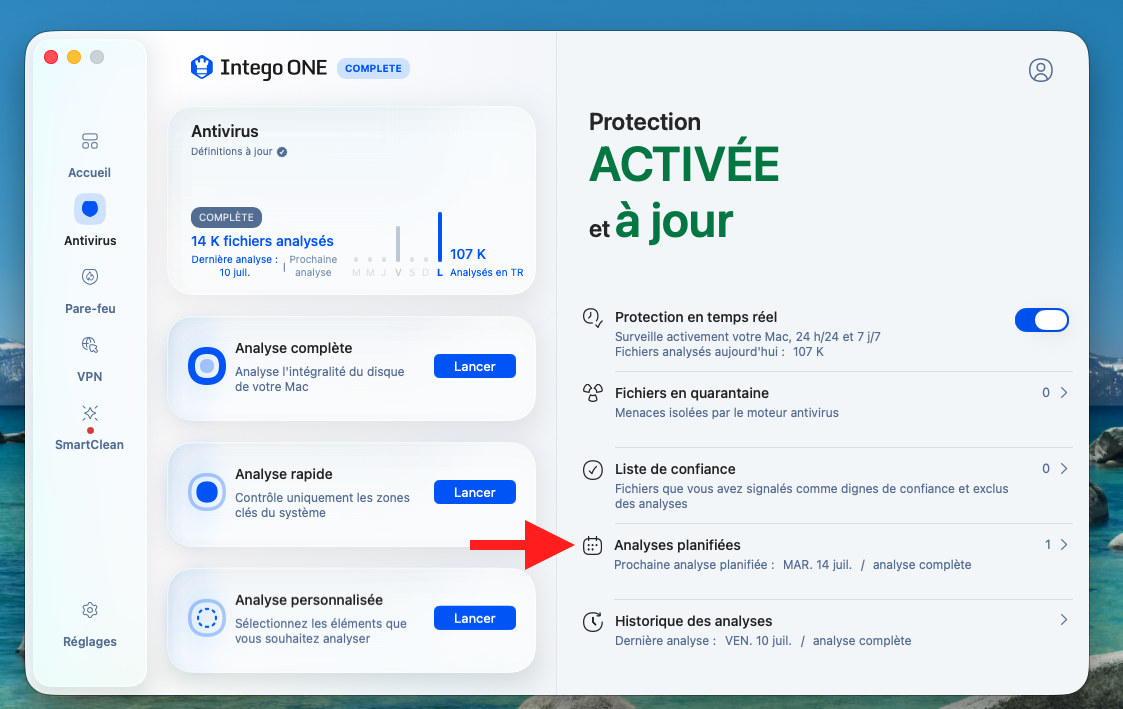Screen dimensions: 1123x709
Task: Click 'Analyses planifiées' title
Action: pos(678,545)
